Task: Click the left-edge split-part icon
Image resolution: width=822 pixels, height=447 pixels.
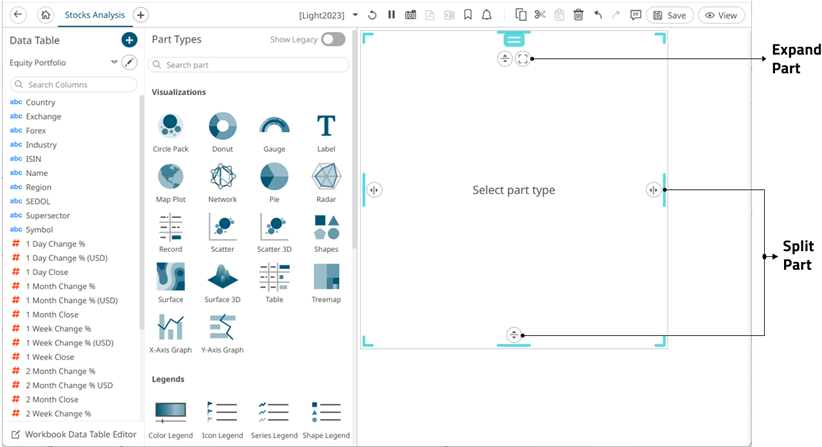Action: (374, 190)
